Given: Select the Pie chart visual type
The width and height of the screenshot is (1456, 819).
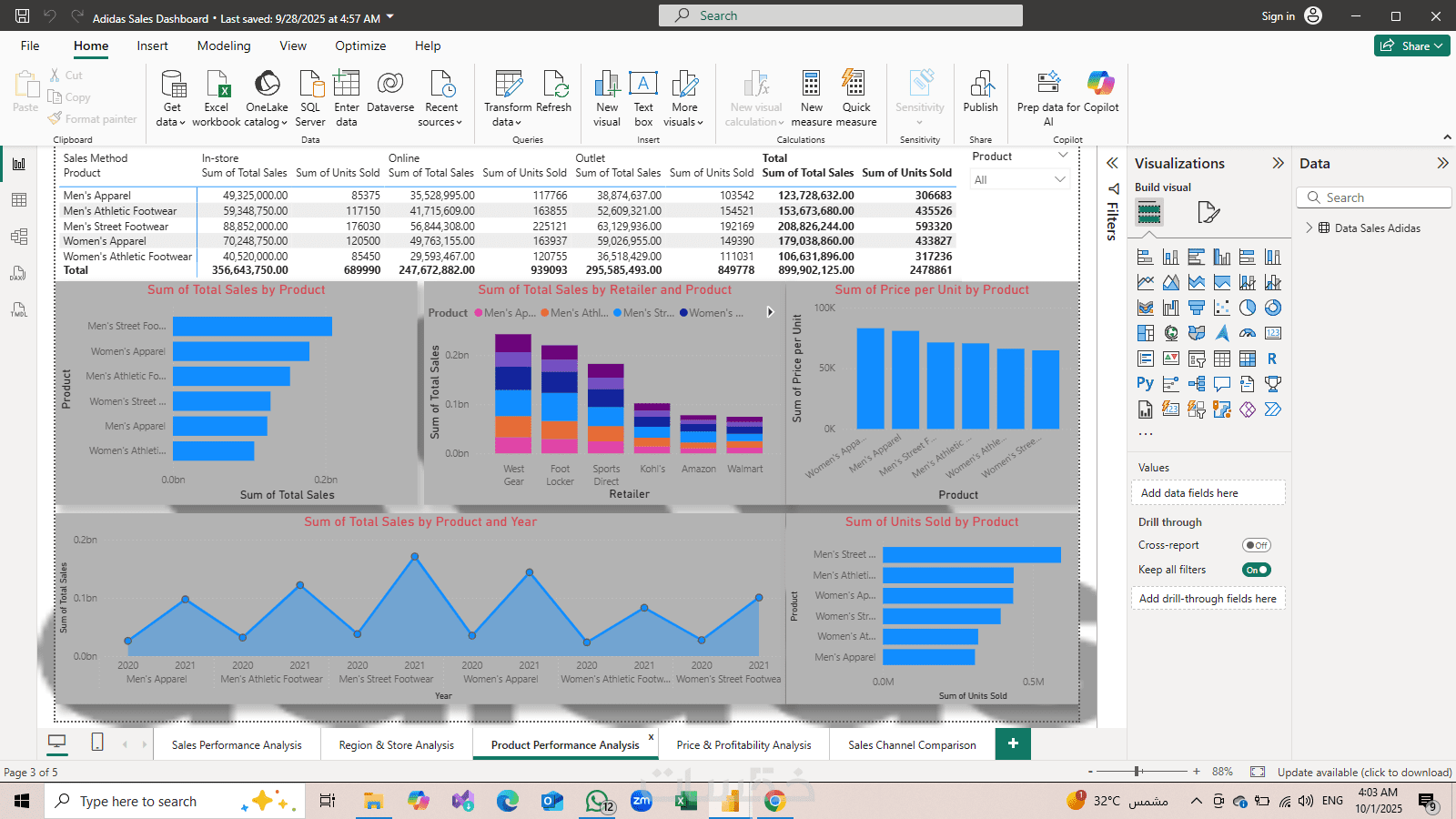Looking at the screenshot, I should [1248, 308].
